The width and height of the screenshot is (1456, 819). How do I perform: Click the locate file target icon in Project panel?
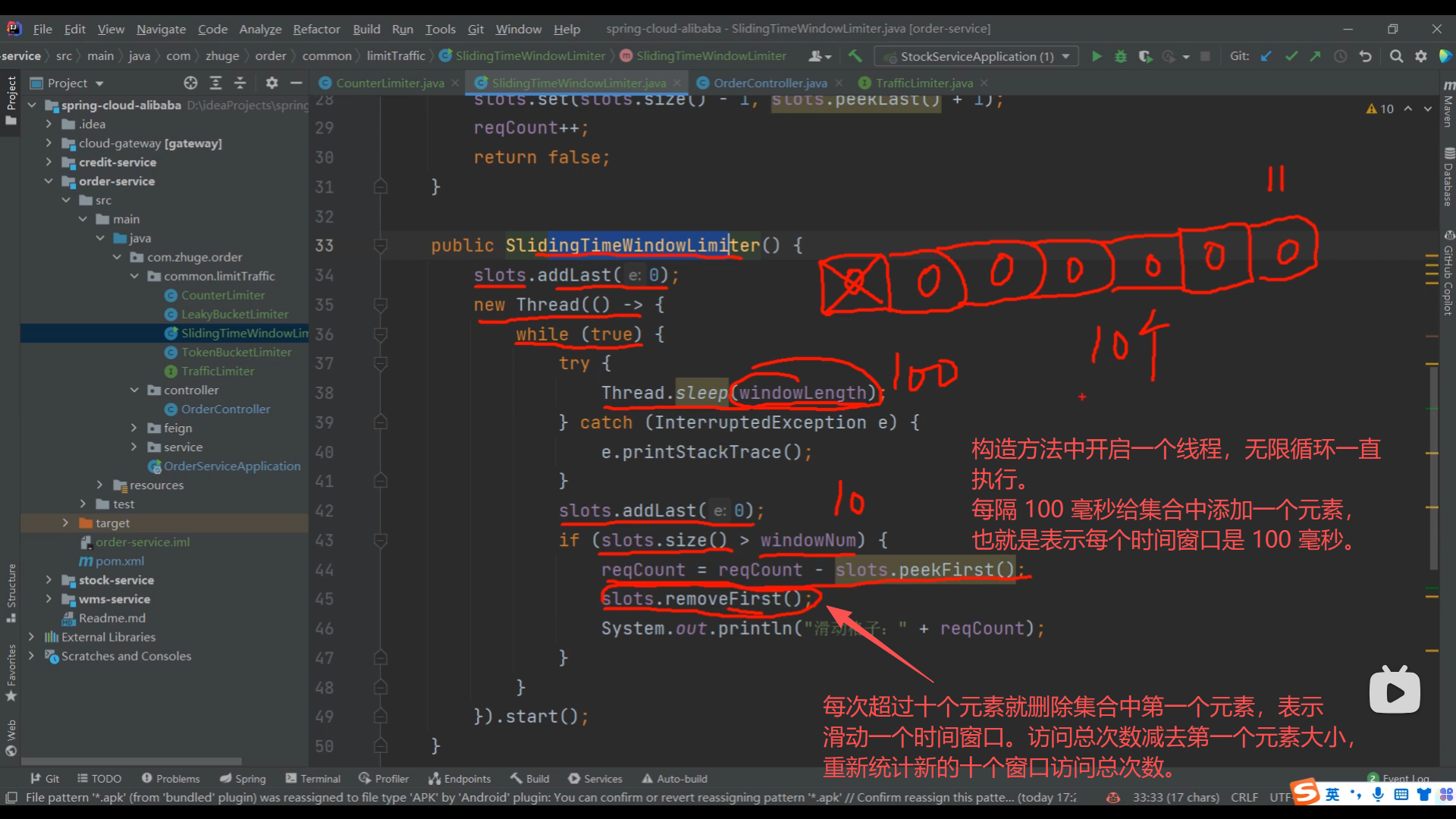(x=190, y=83)
